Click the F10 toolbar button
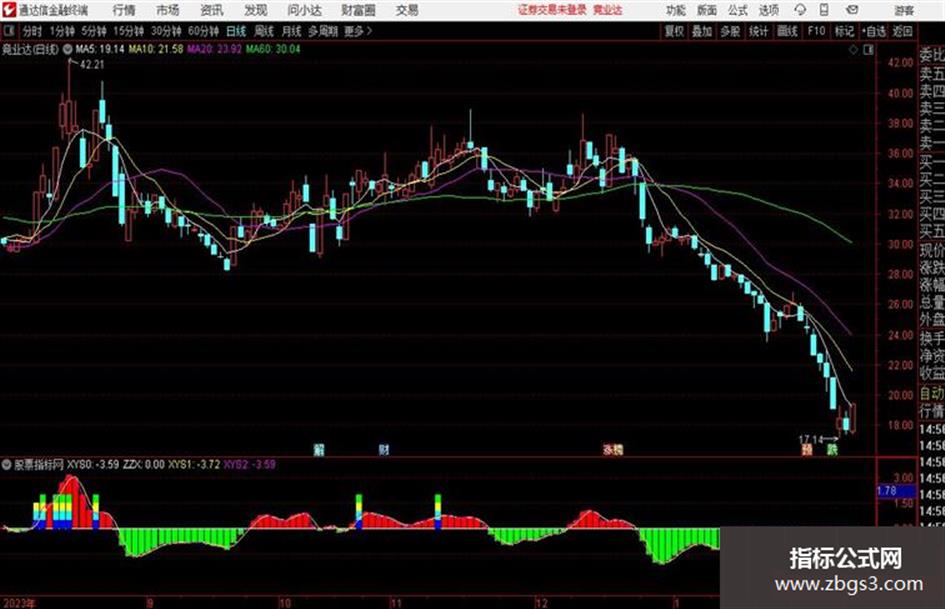 816,31
